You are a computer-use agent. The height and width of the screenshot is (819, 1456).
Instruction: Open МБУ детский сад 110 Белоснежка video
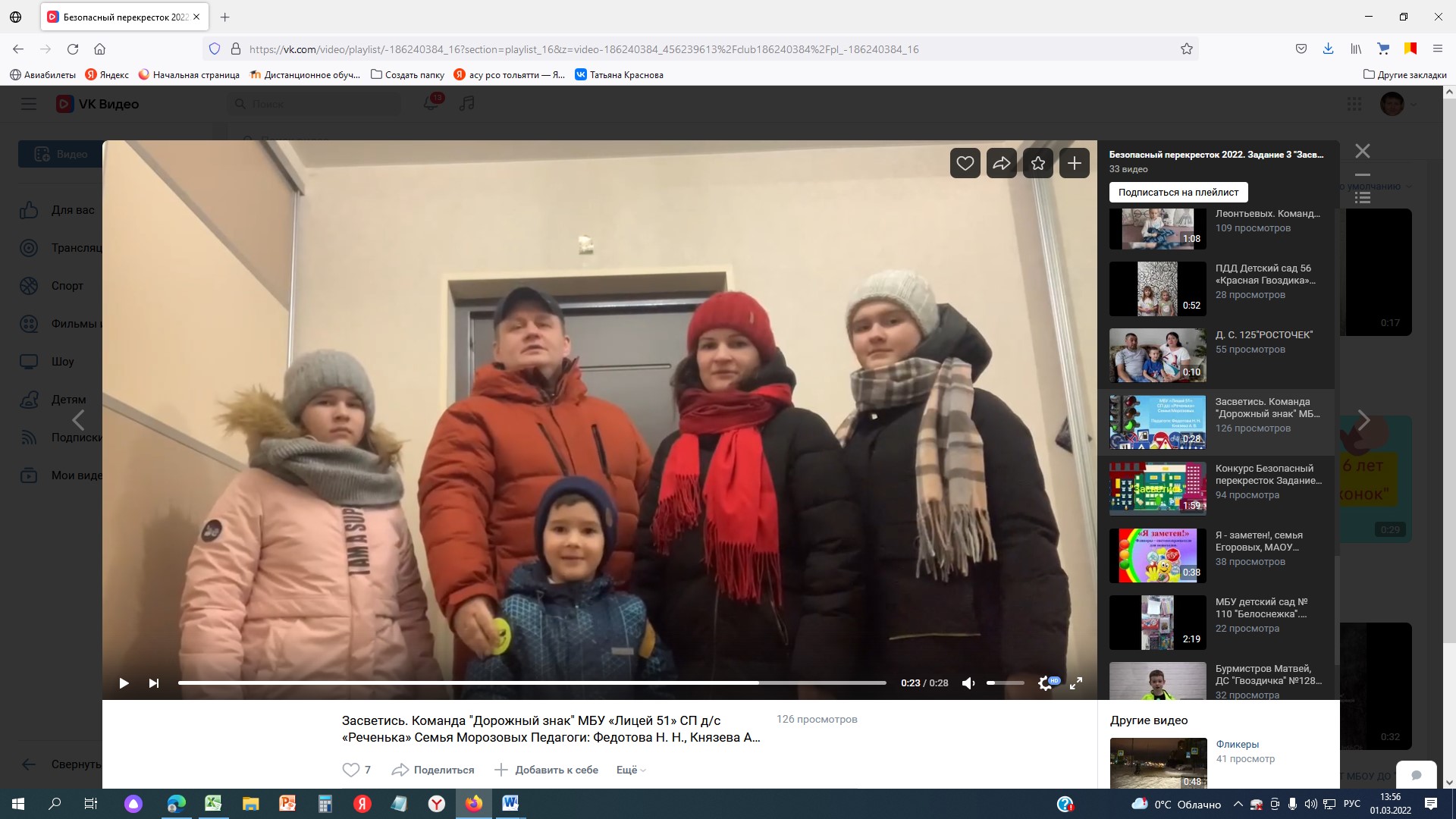click(1216, 623)
